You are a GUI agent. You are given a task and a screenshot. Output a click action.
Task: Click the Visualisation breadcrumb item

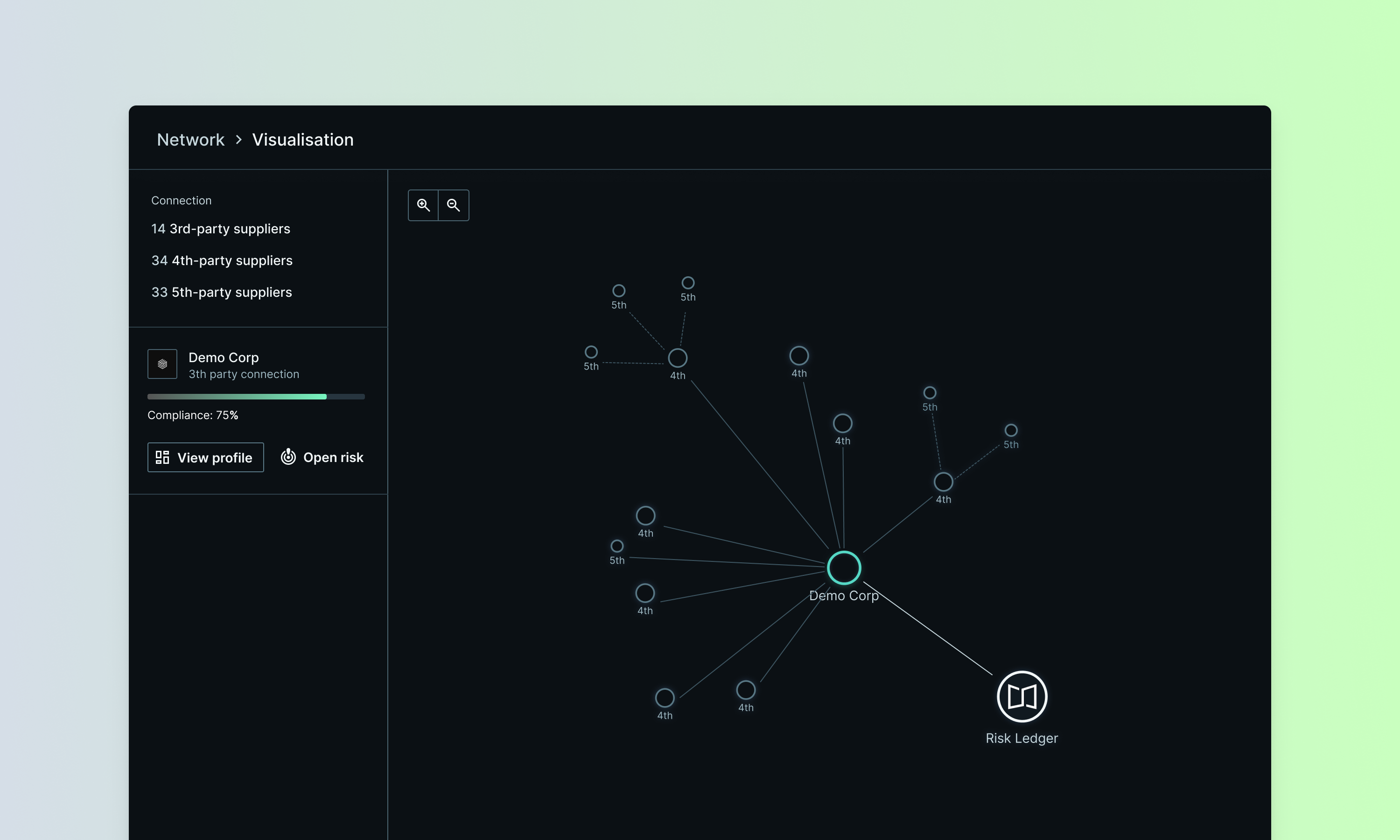(303, 140)
